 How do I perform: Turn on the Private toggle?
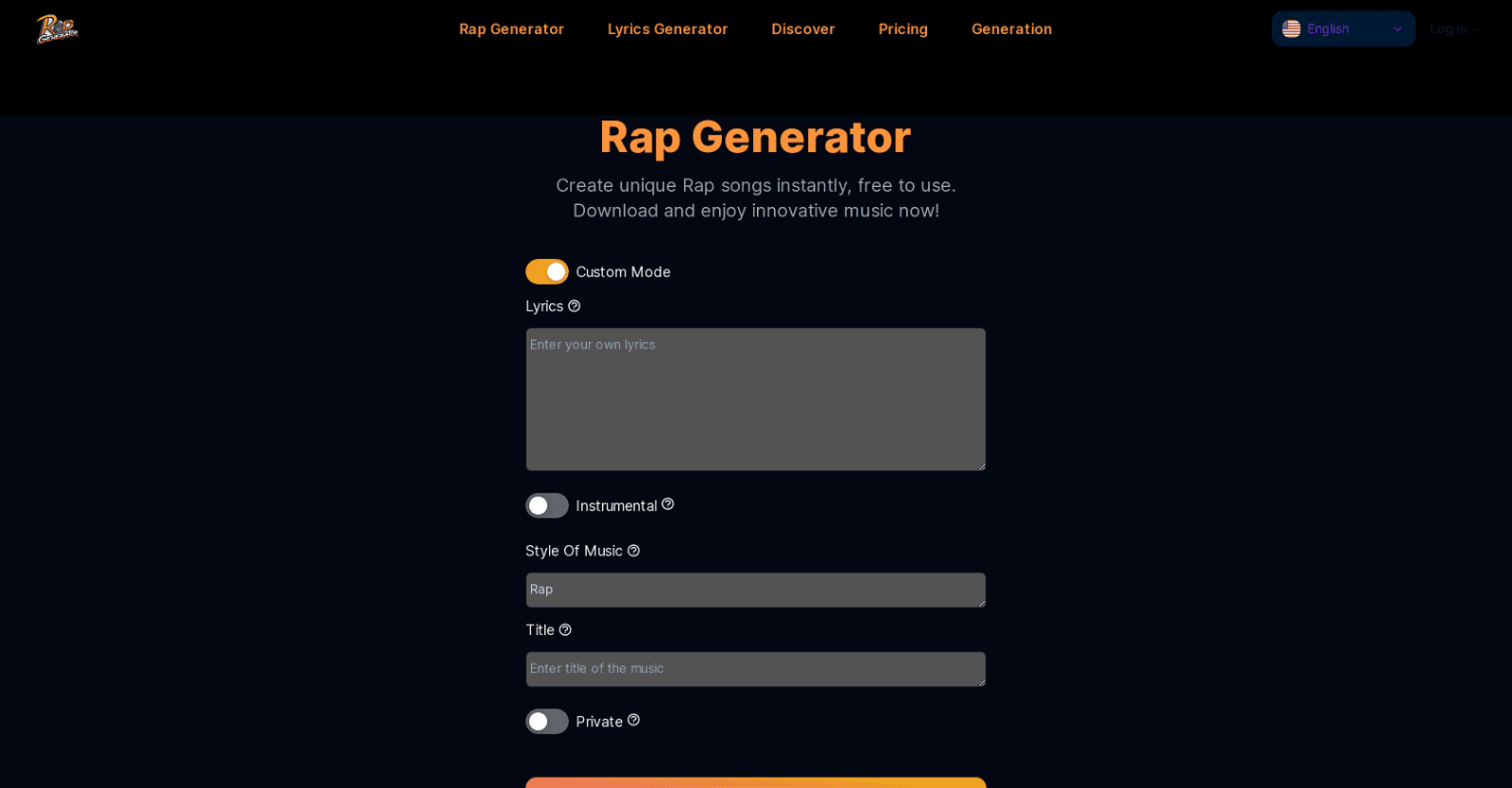click(x=546, y=721)
